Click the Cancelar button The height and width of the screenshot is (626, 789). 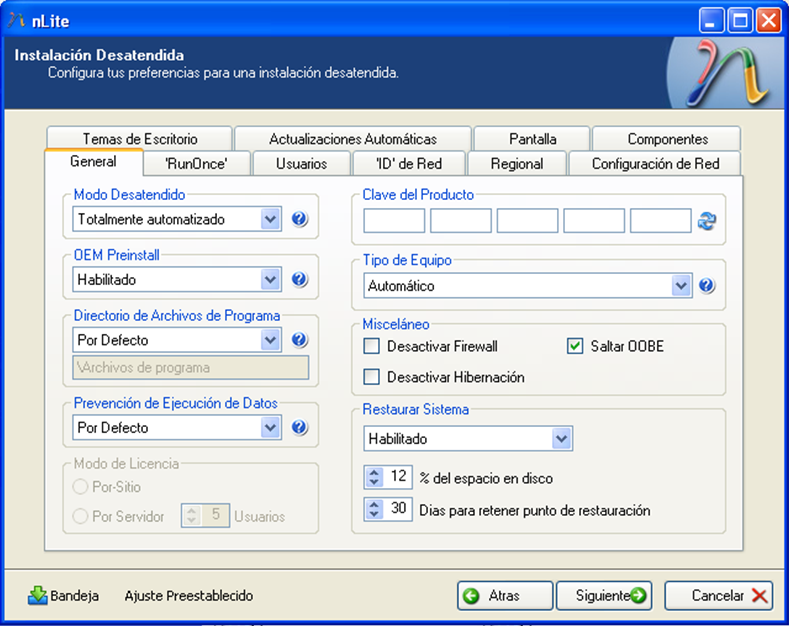[x=719, y=595]
